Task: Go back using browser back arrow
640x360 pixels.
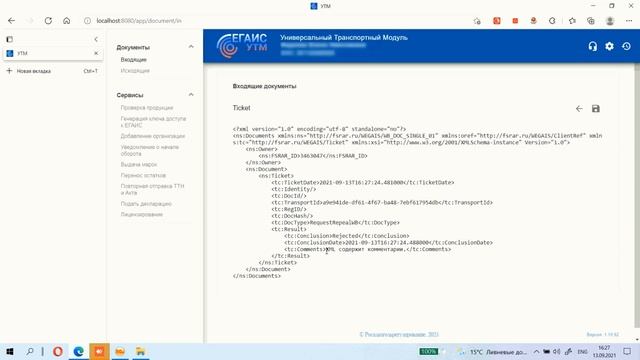Action: 11,21
